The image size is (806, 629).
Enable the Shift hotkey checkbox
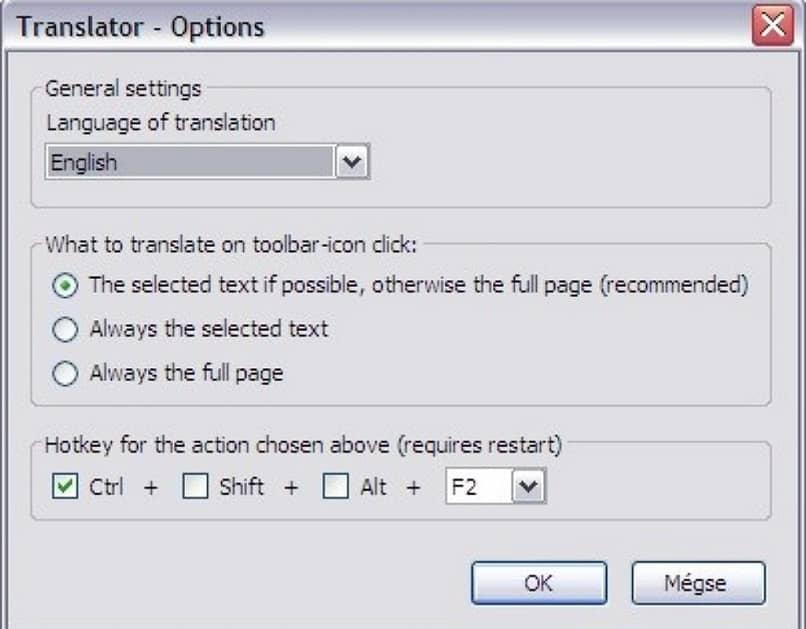coord(195,487)
